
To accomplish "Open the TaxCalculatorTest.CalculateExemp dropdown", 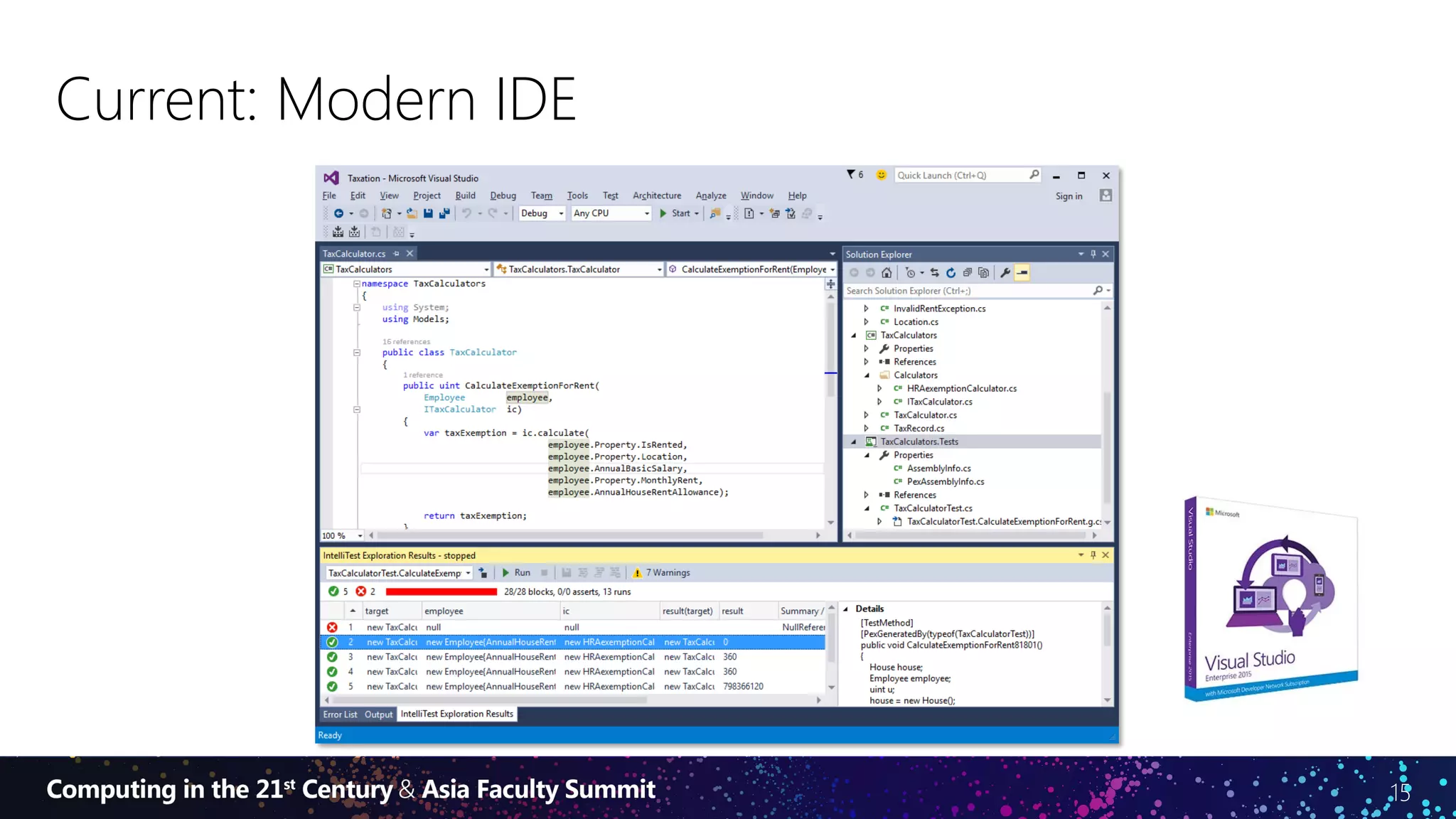I will tap(399, 573).
